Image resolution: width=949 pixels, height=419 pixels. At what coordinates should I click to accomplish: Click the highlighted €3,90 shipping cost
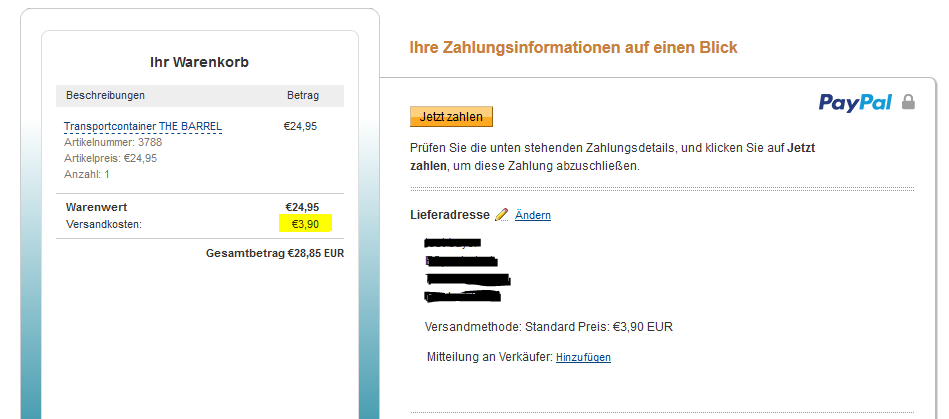(305, 224)
